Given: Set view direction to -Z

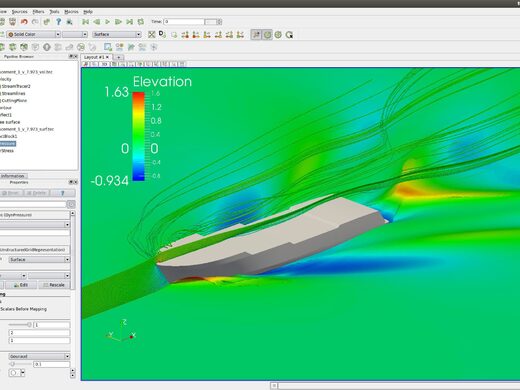Looking at the screenshot, I should (240, 35).
